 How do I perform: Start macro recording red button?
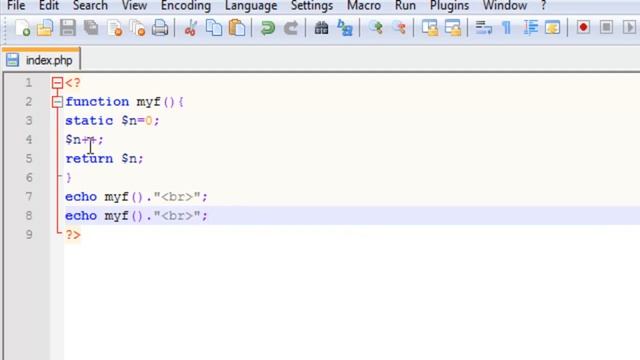(x=583, y=28)
